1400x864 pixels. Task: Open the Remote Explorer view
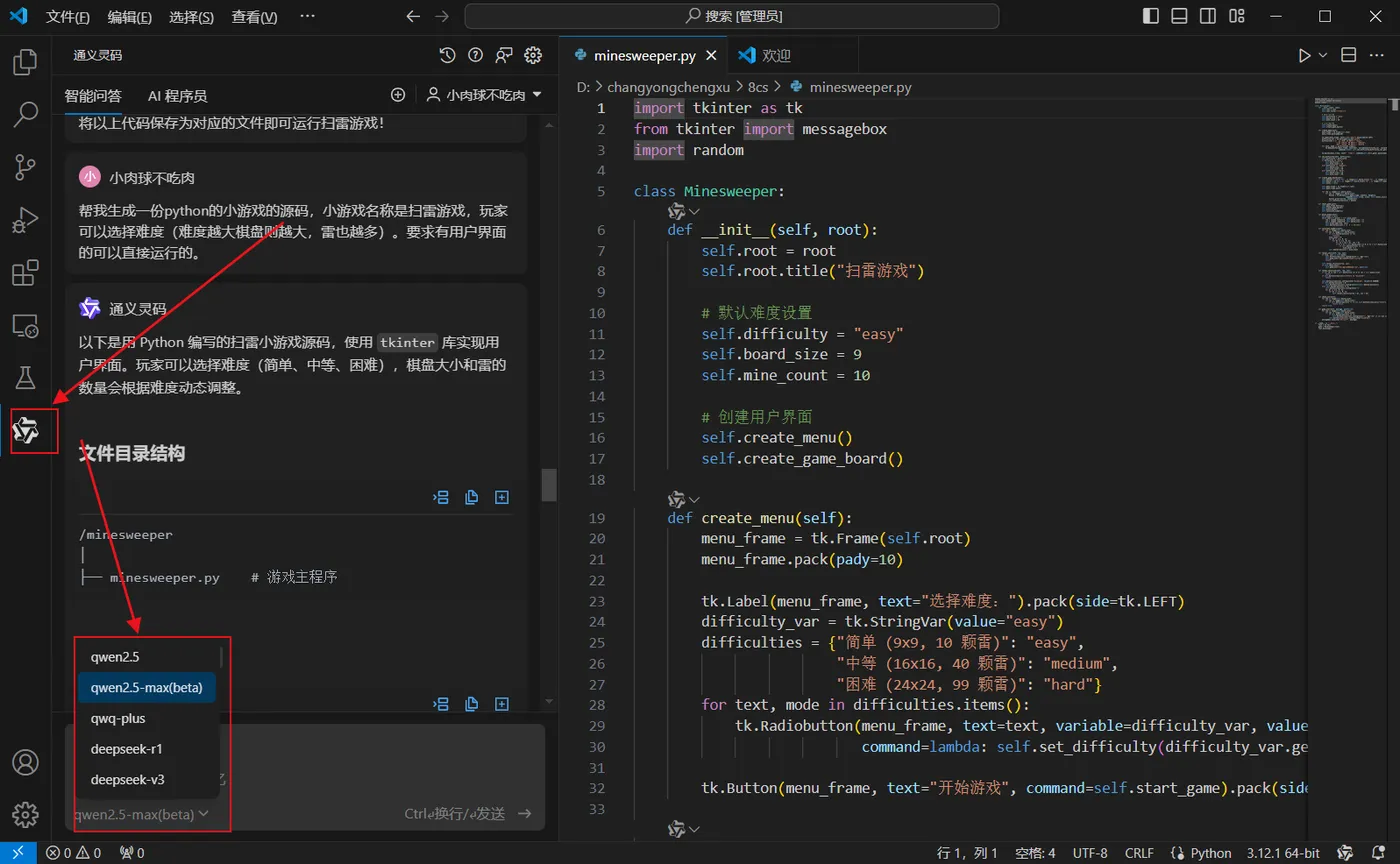coord(25,325)
